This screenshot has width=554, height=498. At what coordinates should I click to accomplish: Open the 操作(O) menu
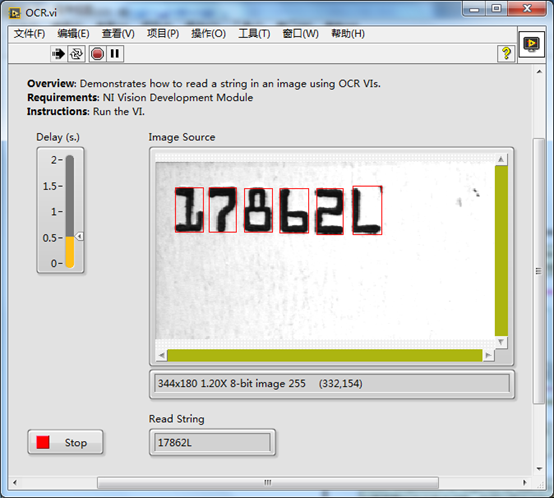pyautogui.click(x=208, y=34)
